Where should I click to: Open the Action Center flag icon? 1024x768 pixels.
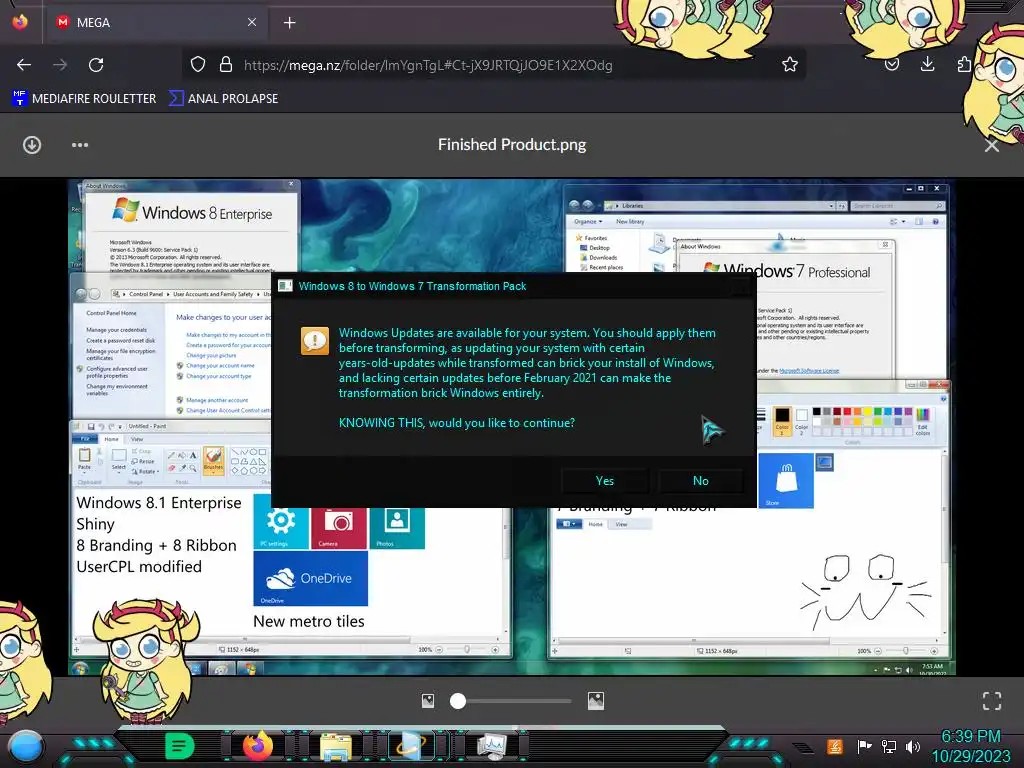click(864, 746)
